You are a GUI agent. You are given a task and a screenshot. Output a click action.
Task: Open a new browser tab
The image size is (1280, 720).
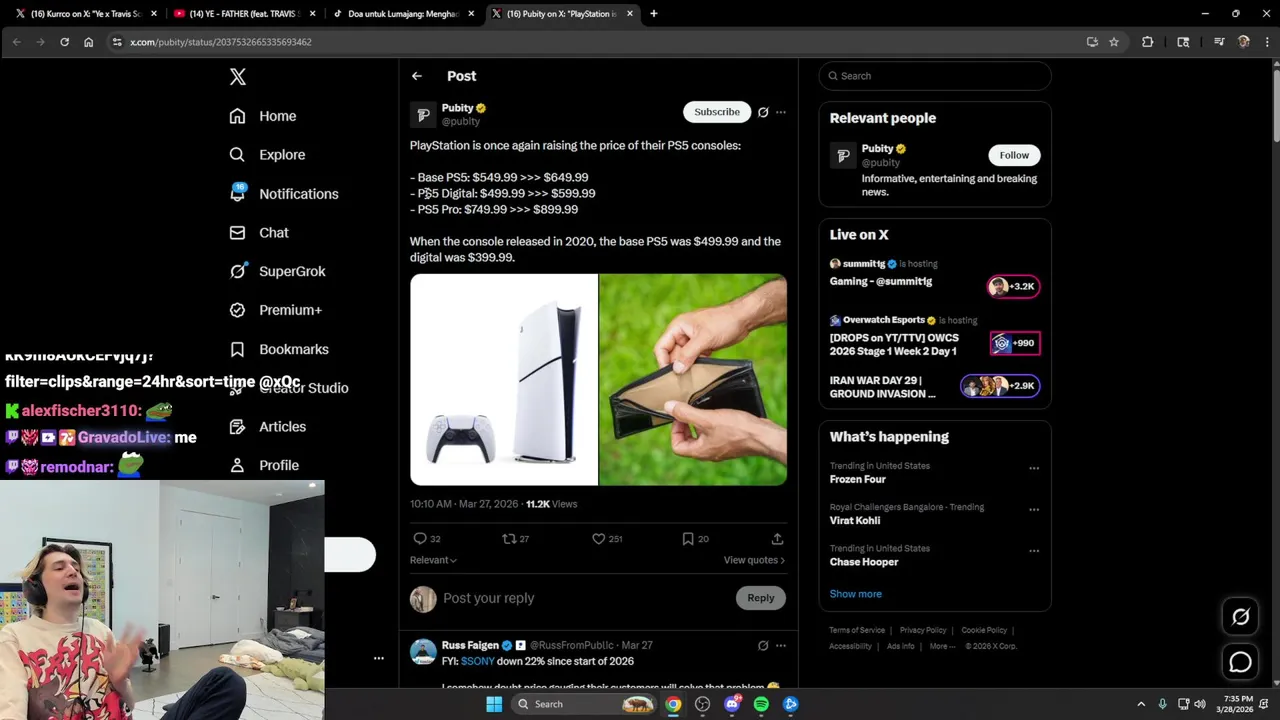pyautogui.click(x=654, y=14)
